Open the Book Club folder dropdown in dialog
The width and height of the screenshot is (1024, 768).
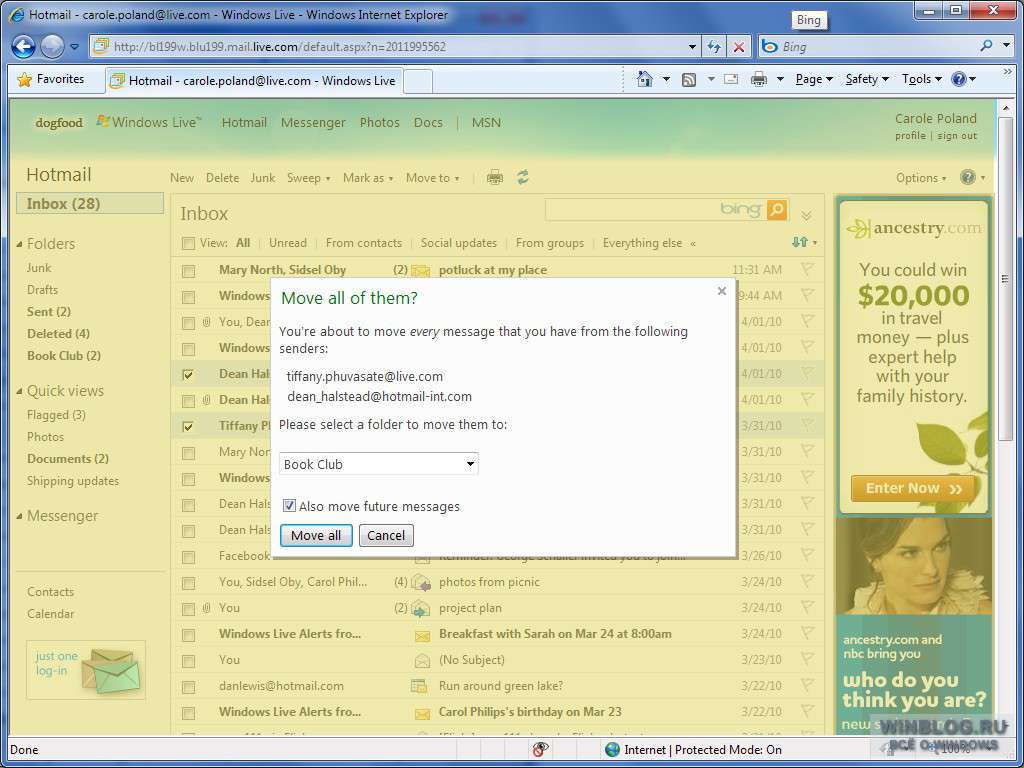379,464
